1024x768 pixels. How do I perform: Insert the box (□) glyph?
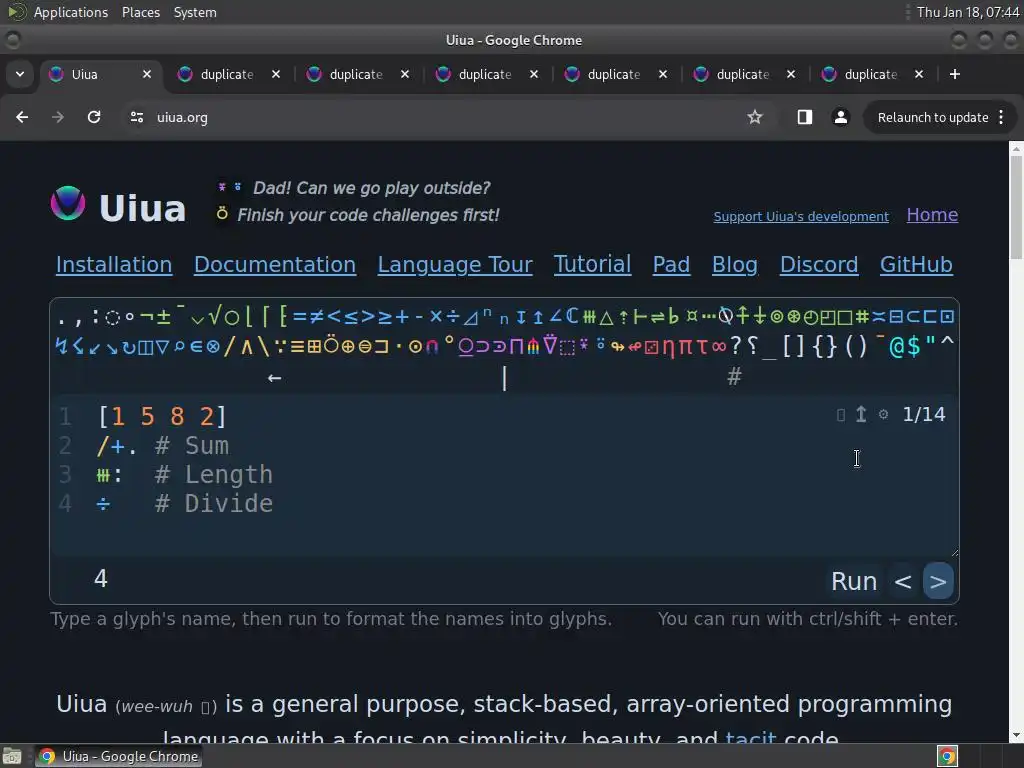pyautogui.click(x=844, y=317)
